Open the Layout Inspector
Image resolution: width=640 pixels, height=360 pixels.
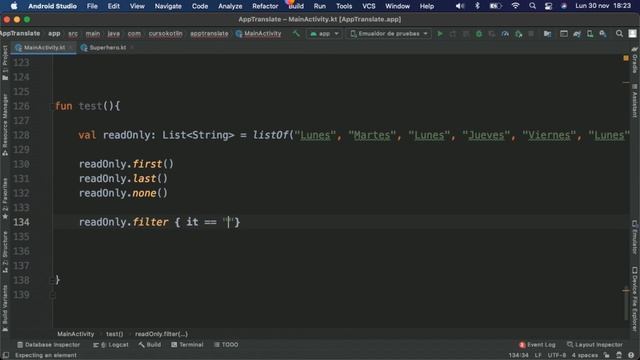pos(595,345)
